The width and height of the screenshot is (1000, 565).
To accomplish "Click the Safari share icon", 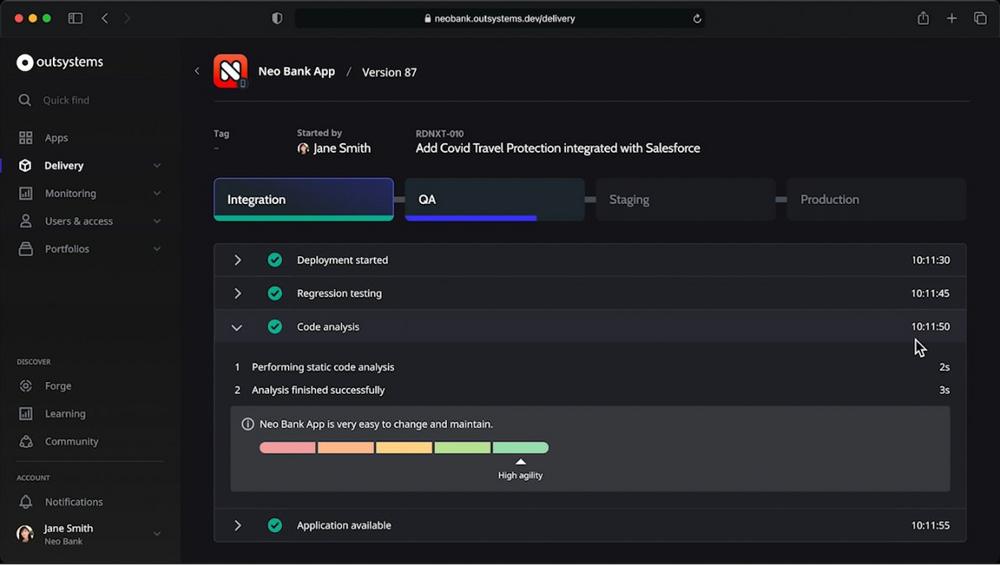I will coord(923,18).
